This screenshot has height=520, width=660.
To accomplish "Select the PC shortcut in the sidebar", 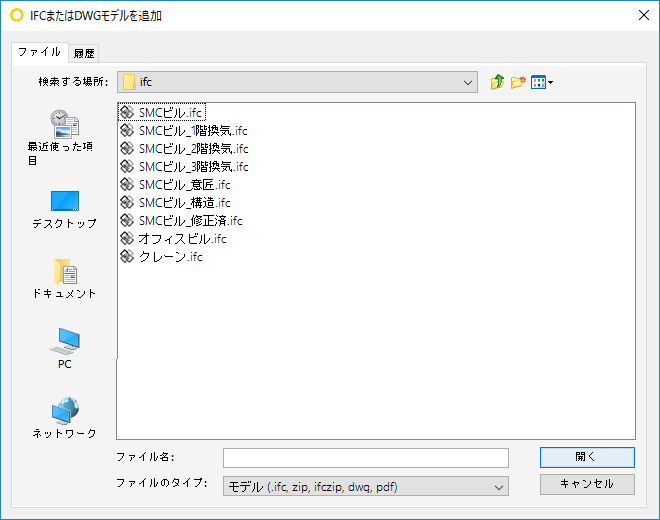I will [64, 349].
